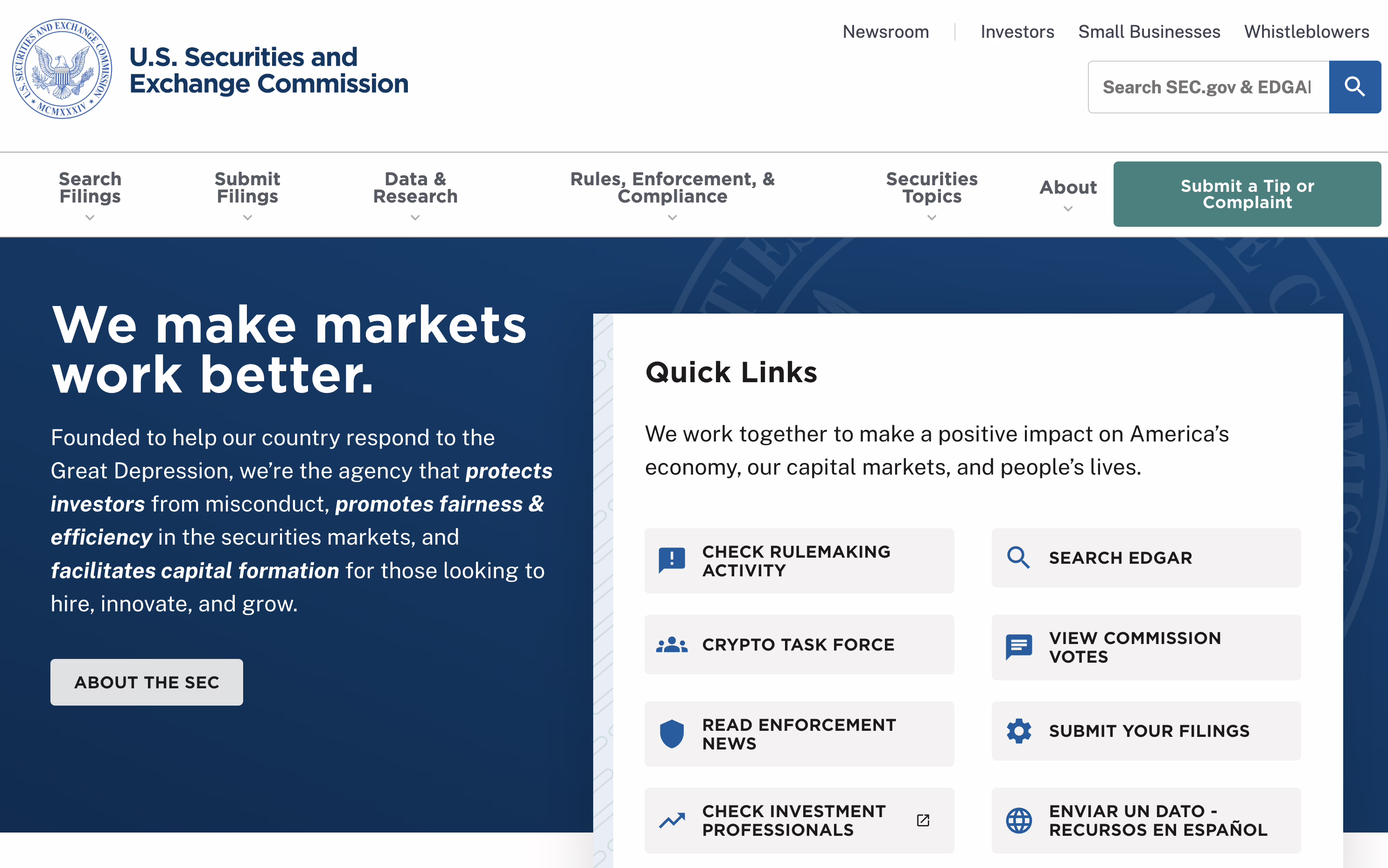Click Submit a Tip or Complaint button
The image size is (1388, 868).
(1247, 194)
